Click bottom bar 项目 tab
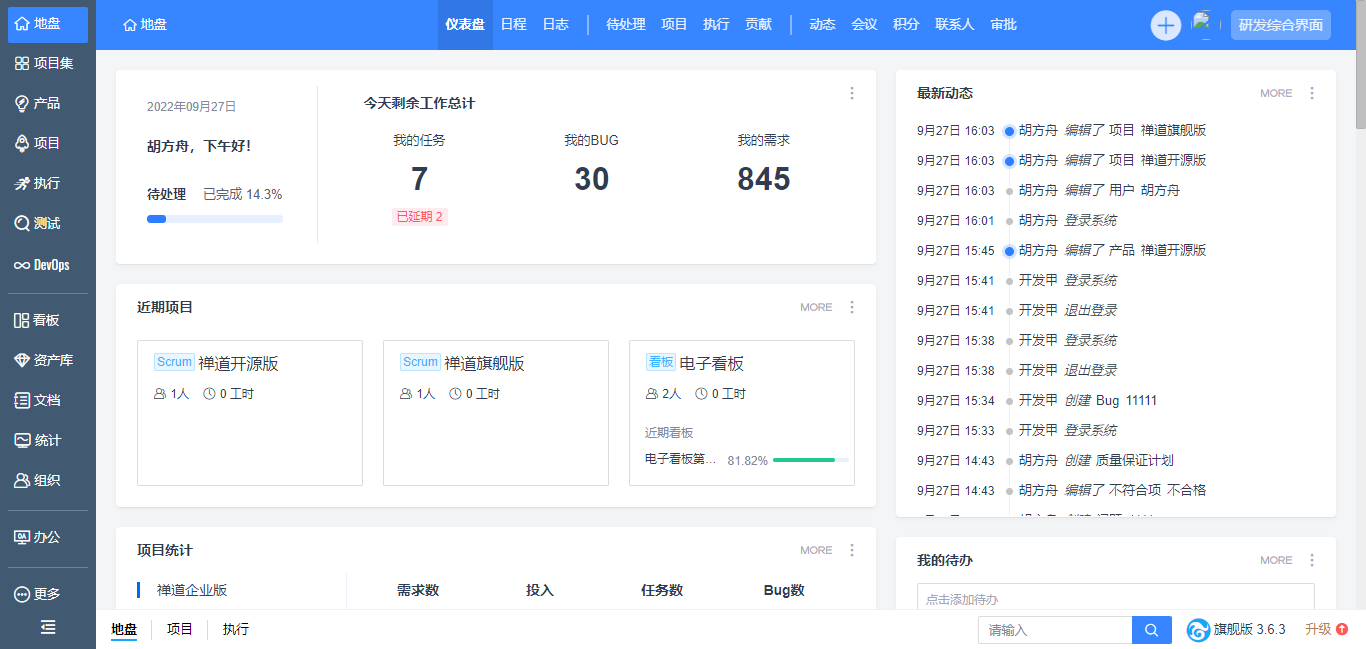Viewport: 1366px width, 649px height. point(180,630)
